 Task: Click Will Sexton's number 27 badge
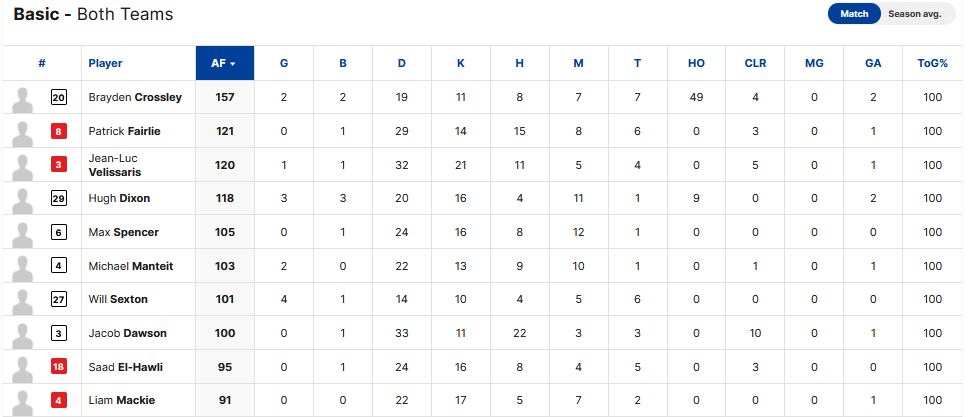click(x=58, y=299)
